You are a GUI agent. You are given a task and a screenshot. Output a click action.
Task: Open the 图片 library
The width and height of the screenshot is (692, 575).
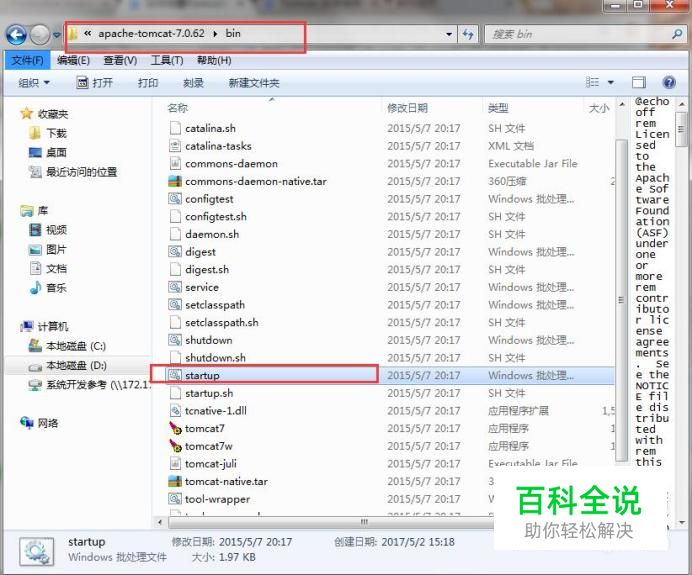48,249
